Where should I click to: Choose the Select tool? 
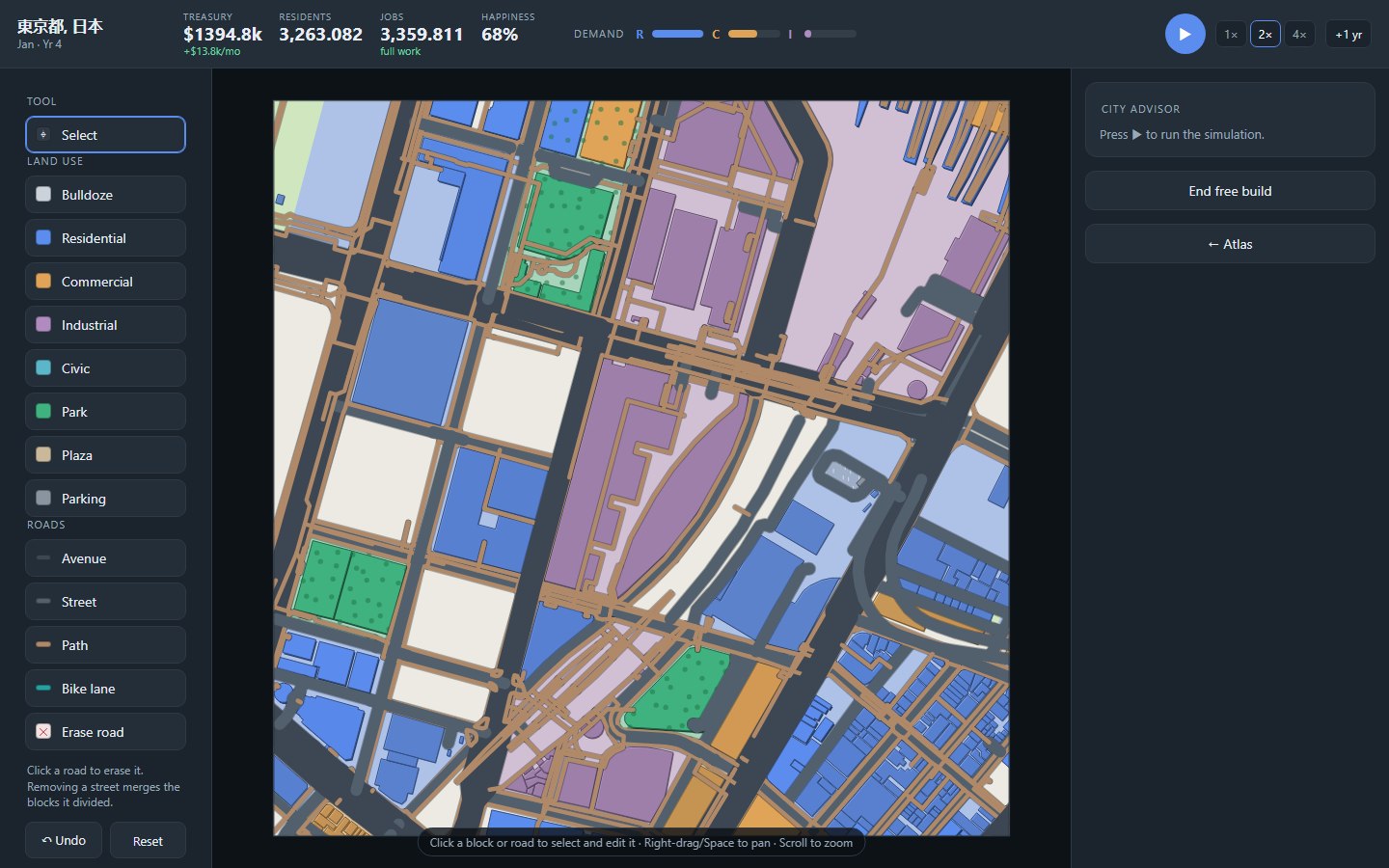(x=105, y=135)
